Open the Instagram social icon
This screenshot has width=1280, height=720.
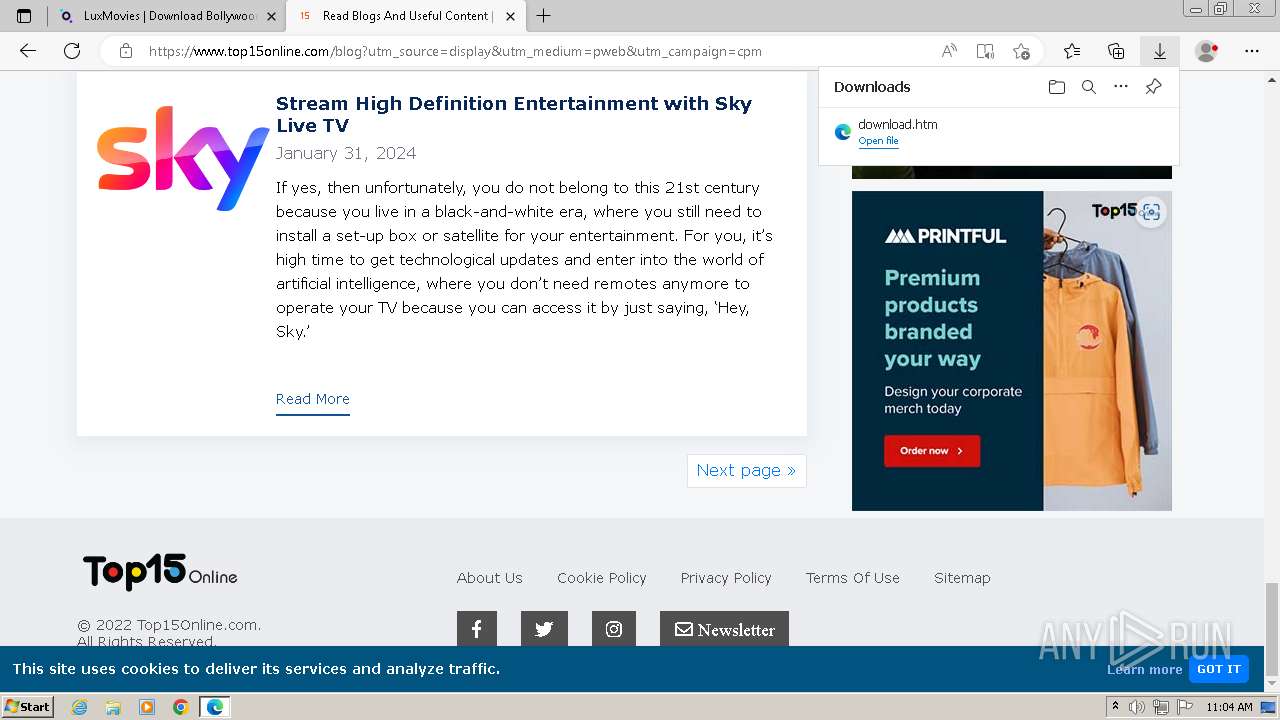tap(614, 629)
